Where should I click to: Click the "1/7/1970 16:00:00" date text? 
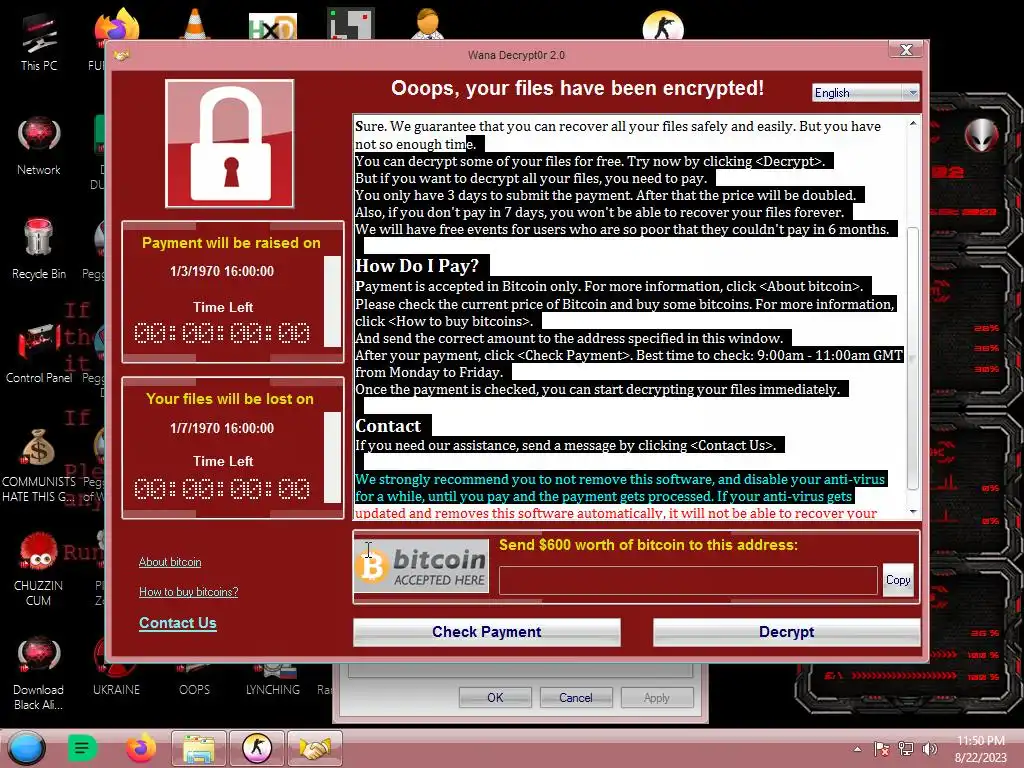click(222, 428)
